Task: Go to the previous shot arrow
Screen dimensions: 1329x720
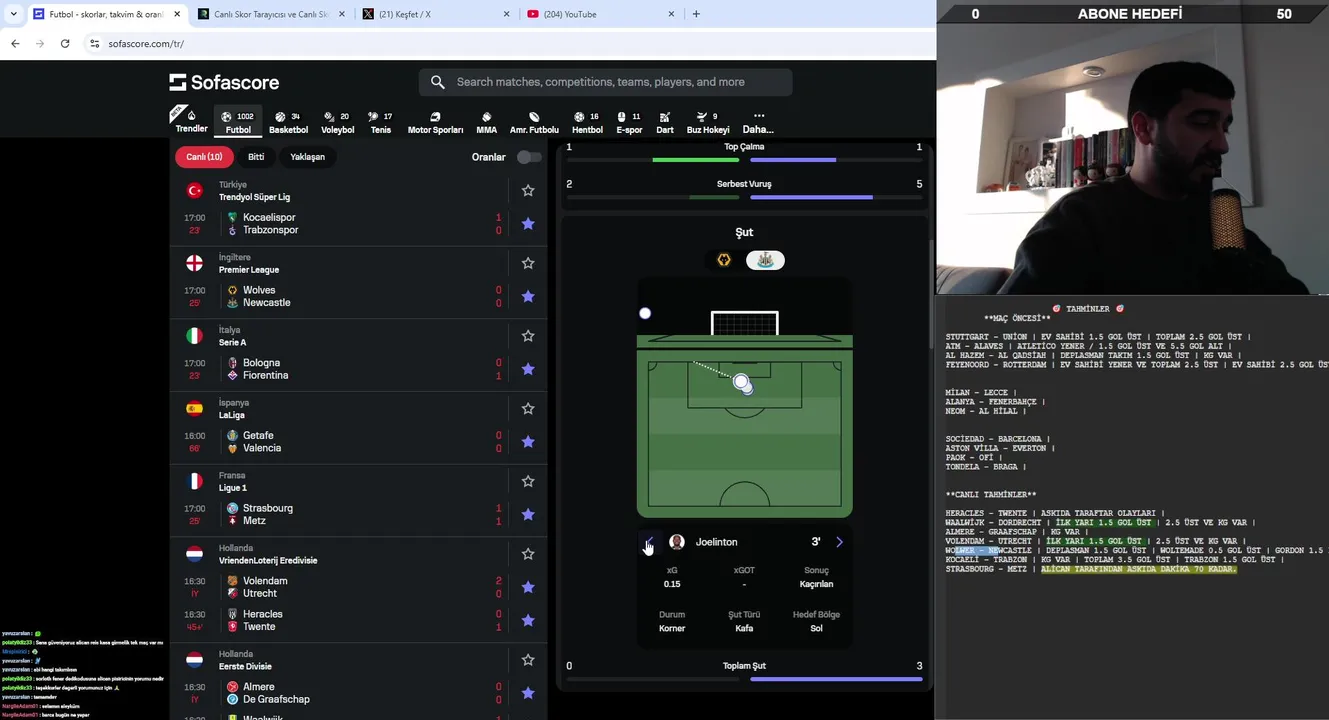Action: click(x=649, y=542)
